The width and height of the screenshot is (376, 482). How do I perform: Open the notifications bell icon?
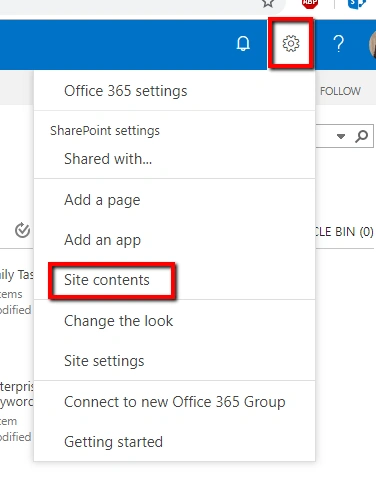coord(243,44)
